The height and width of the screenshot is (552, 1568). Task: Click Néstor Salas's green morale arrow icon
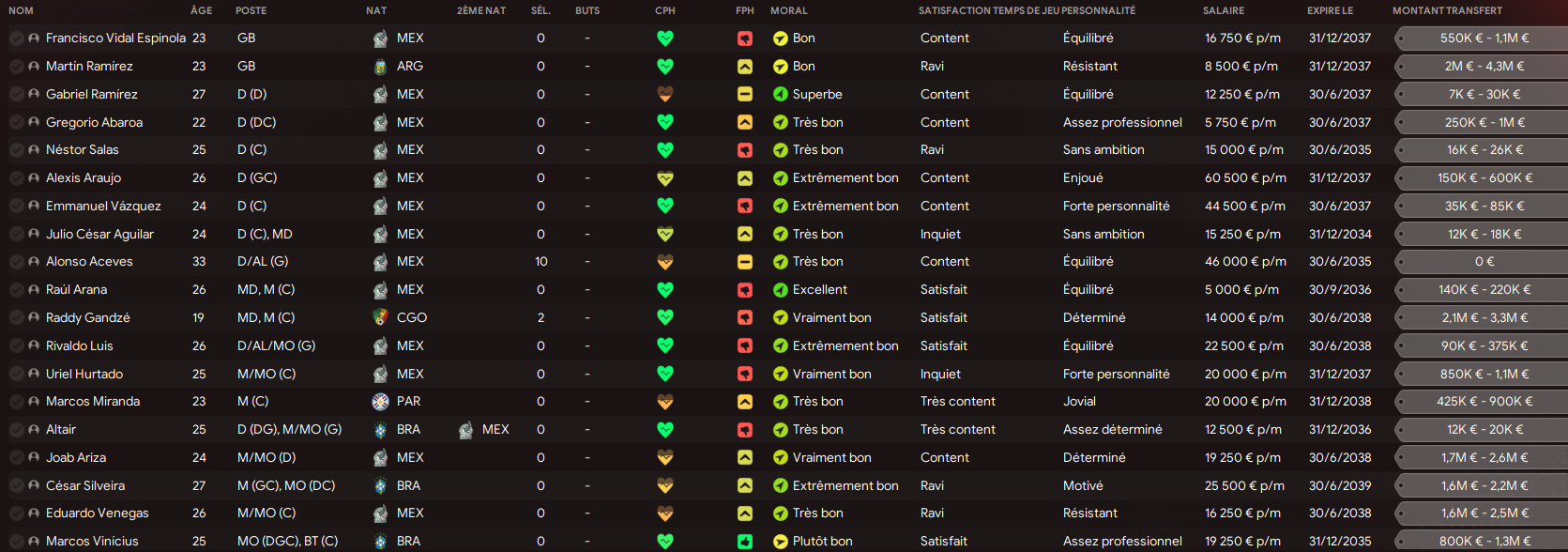pyautogui.click(x=780, y=150)
